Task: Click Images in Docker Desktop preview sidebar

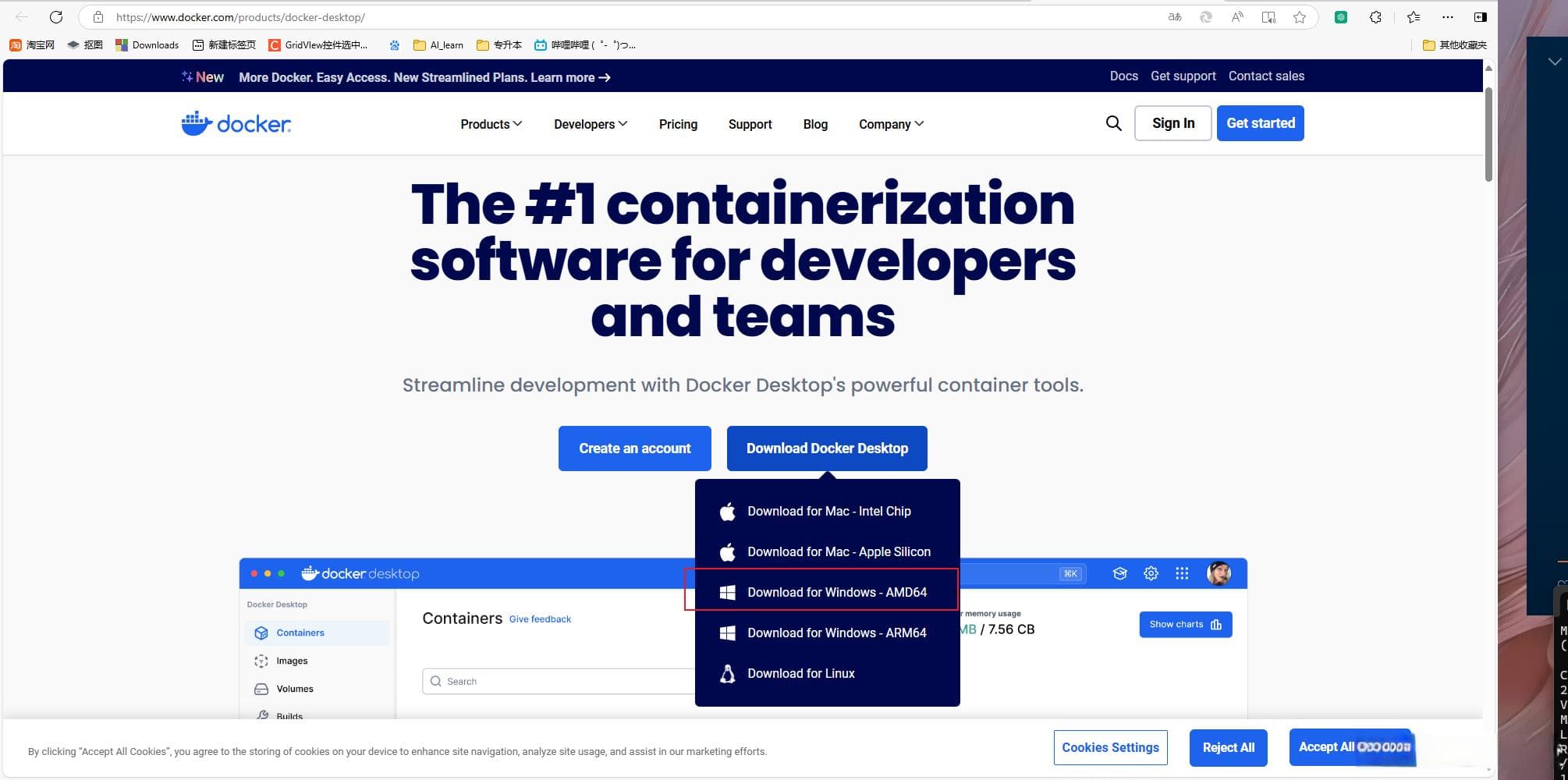Action: (x=281, y=661)
